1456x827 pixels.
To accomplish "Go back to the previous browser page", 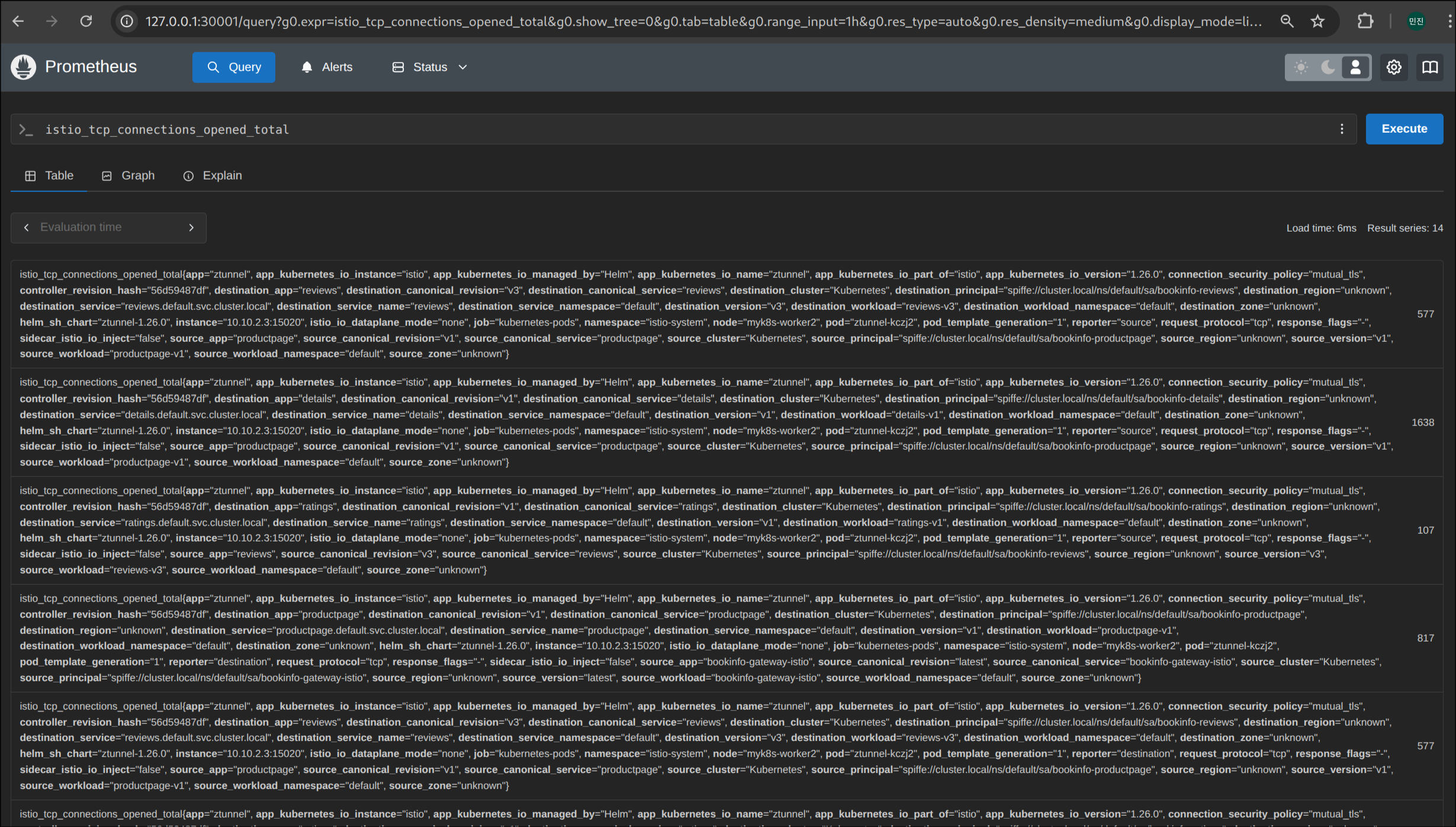I will tap(18, 21).
